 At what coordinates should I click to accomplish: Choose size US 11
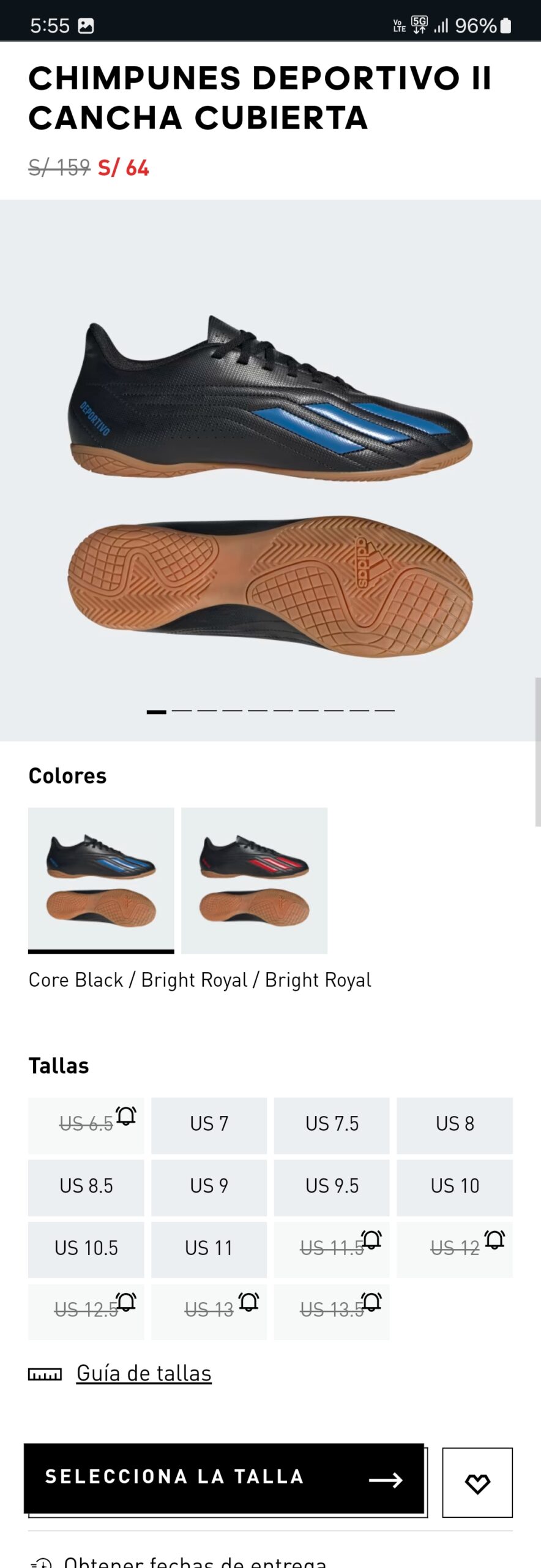209,1249
